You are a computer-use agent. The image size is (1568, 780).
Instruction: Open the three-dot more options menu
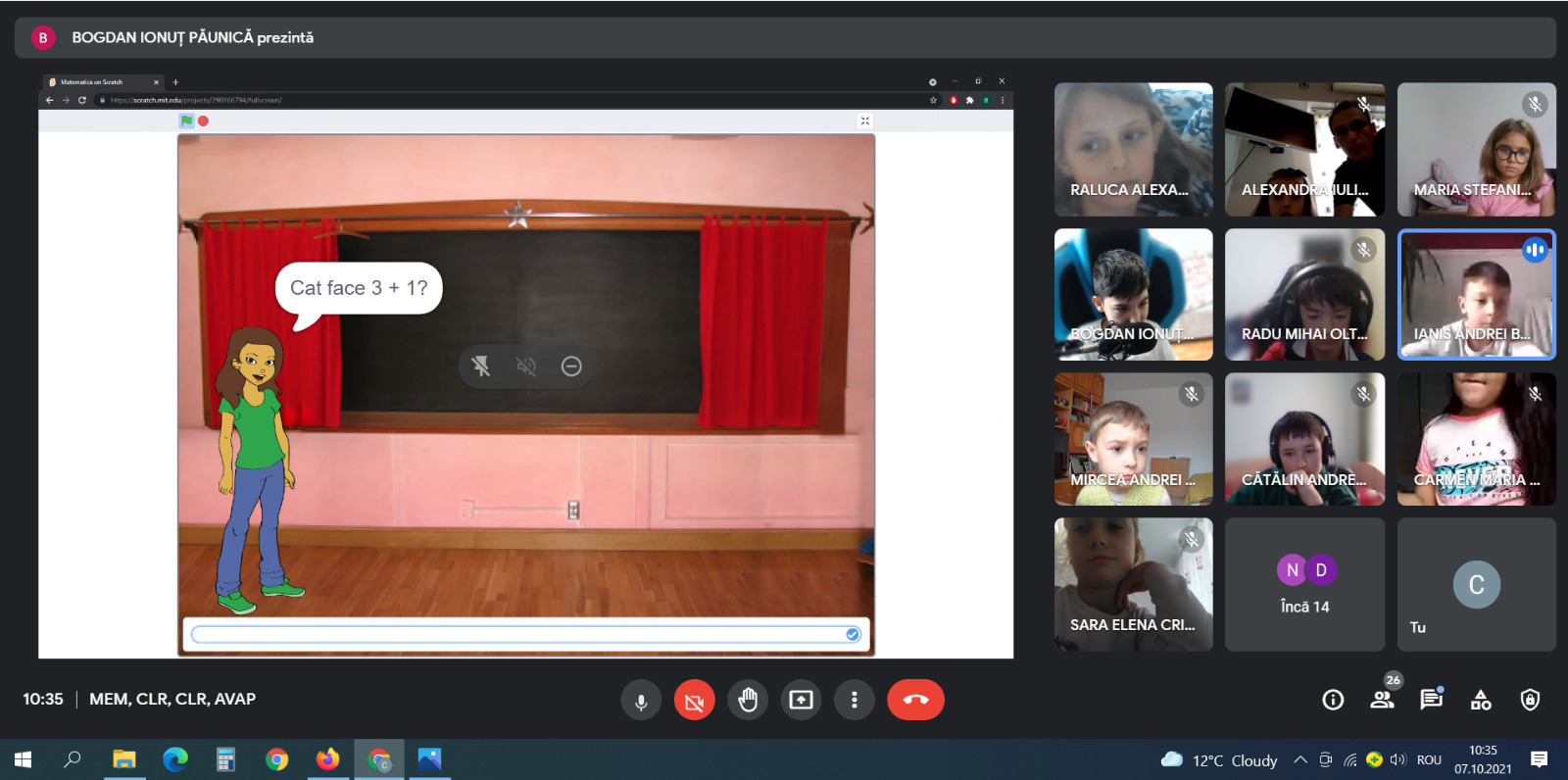855,700
